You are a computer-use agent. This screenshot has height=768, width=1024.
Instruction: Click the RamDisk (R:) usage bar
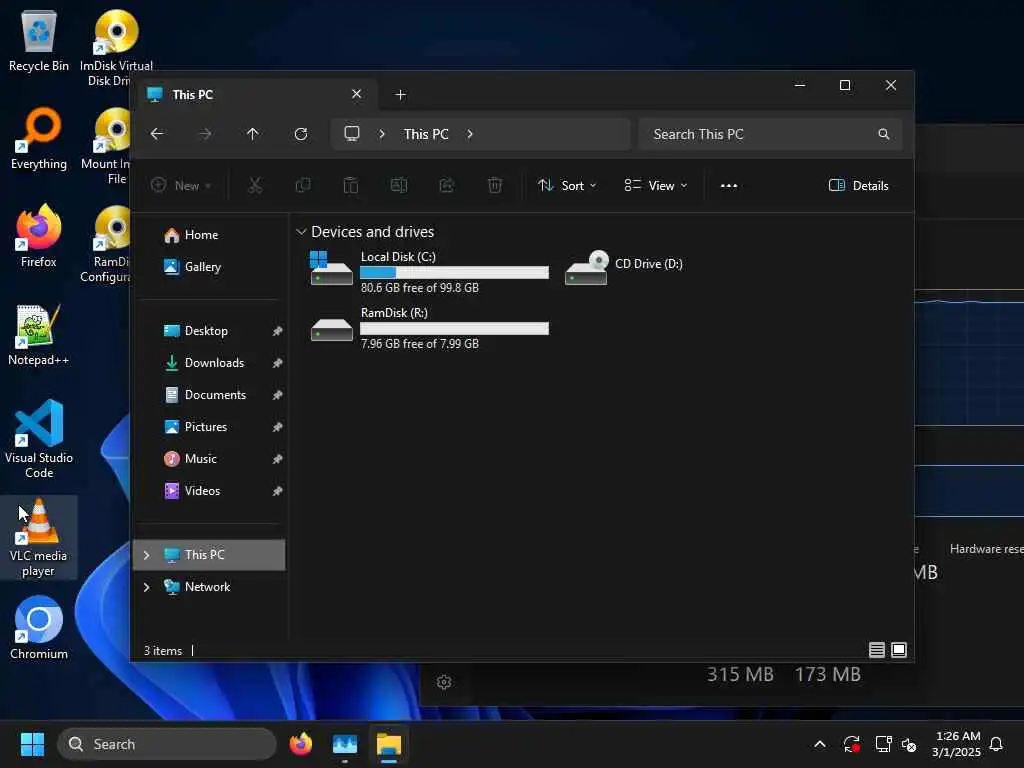pos(455,328)
